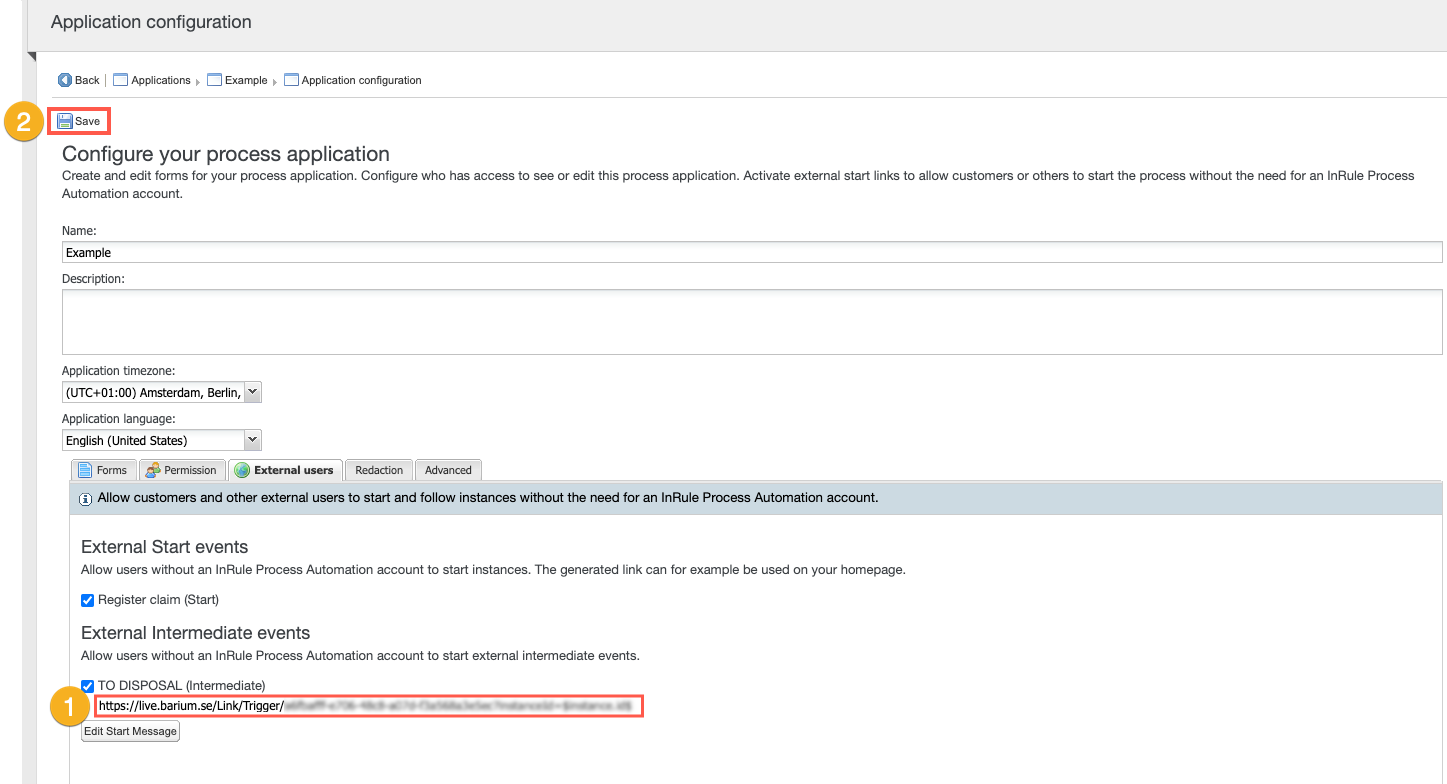Go to Applications breadcrumb link

160,80
